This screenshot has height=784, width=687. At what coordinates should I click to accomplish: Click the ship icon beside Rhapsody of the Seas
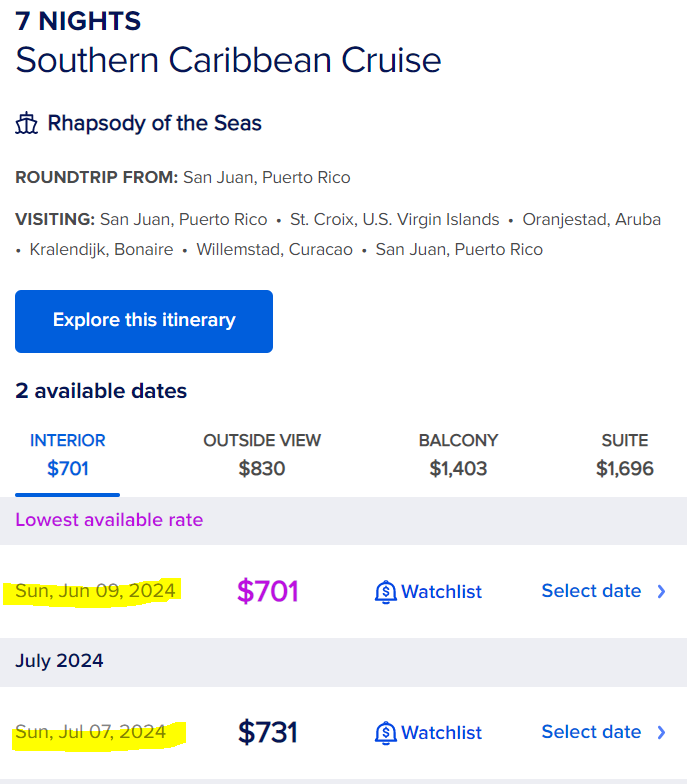(26, 124)
